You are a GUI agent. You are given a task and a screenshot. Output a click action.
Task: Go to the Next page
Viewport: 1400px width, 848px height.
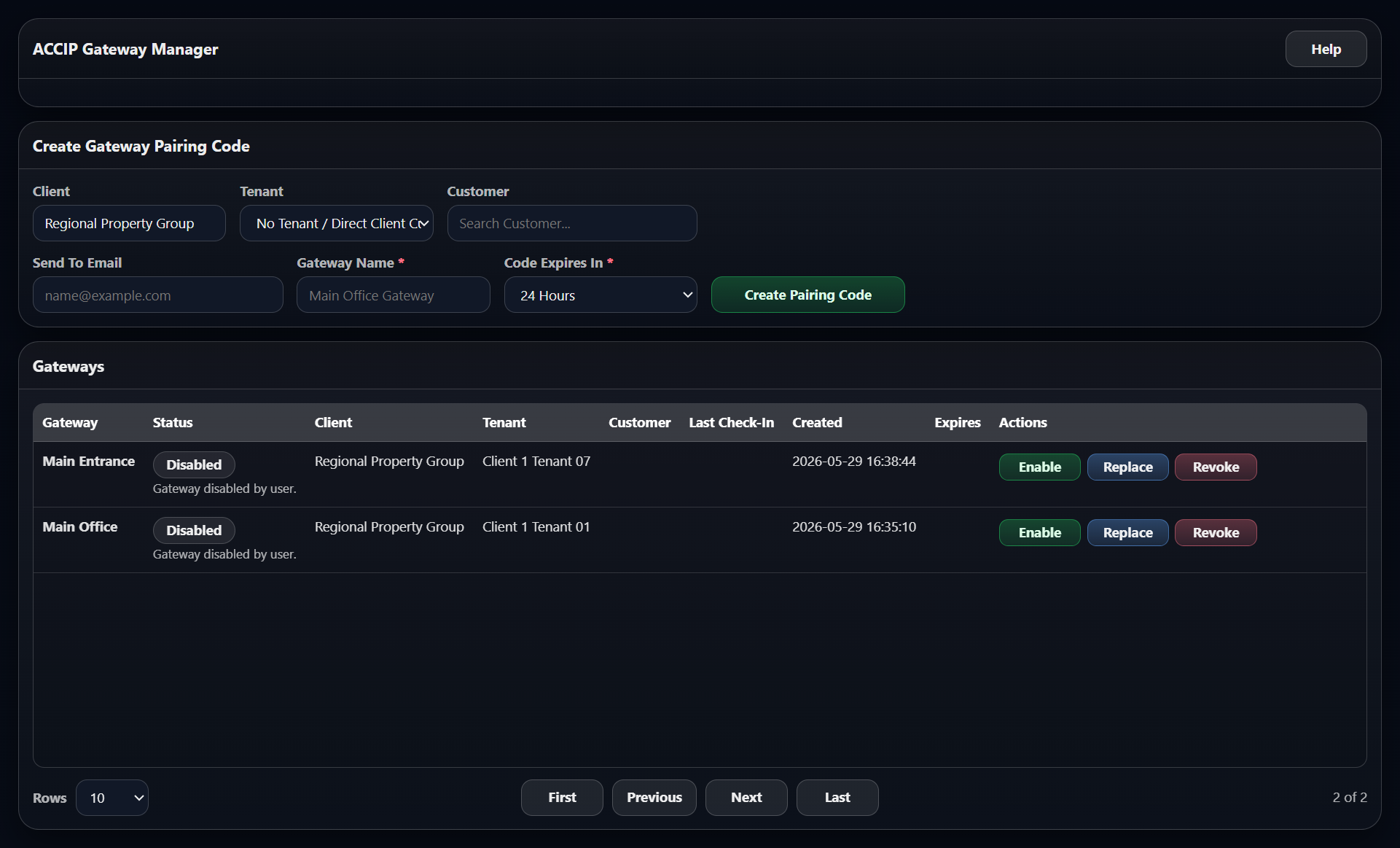pyautogui.click(x=746, y=798)
